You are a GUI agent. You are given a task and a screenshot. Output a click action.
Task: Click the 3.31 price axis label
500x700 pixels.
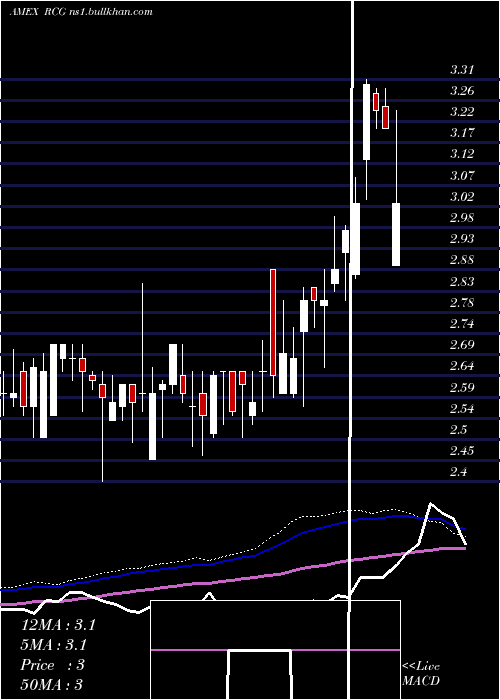(462, 70)
